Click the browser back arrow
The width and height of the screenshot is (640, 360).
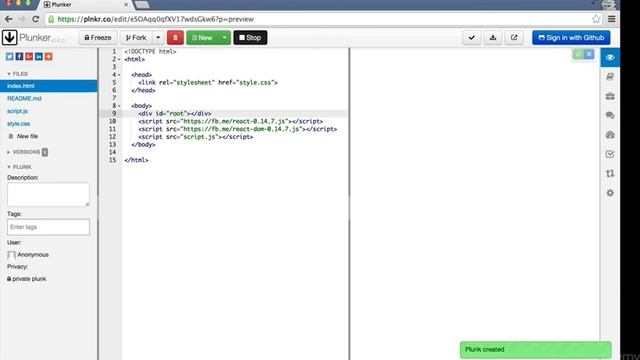pos(9,19)
